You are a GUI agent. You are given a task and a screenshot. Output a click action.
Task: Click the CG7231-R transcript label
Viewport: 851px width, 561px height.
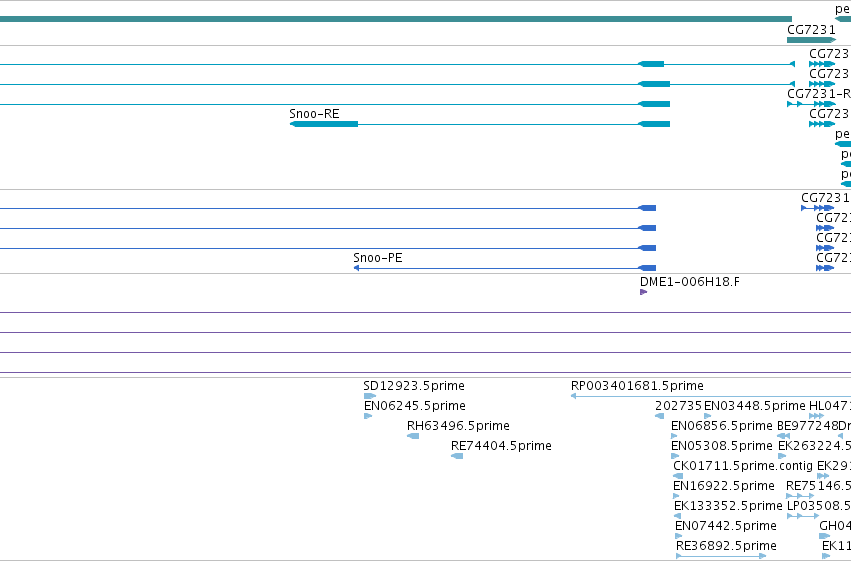pos(819,94)
